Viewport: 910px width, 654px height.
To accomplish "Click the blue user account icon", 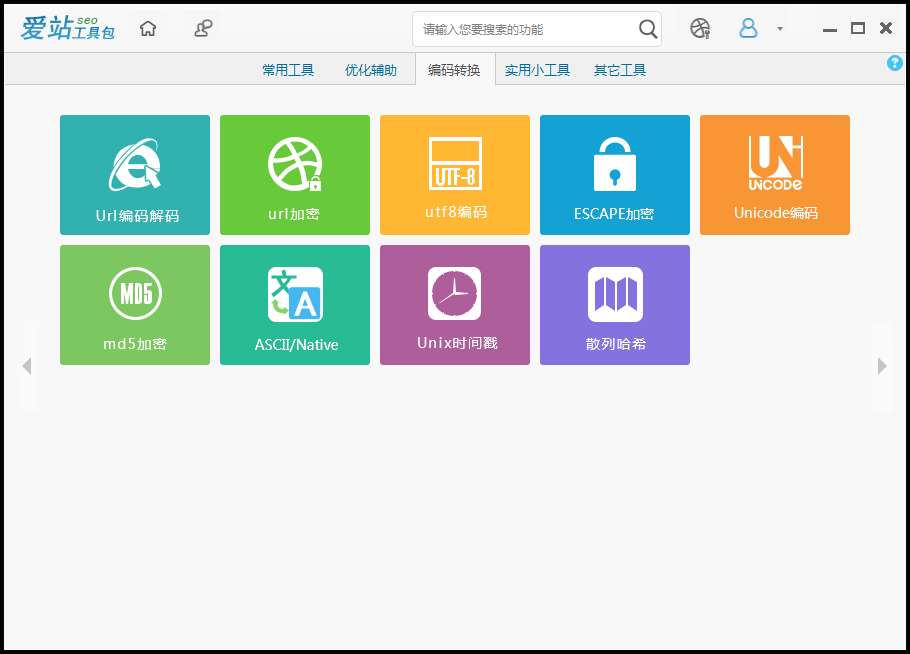I will click(x=748, y=28).
